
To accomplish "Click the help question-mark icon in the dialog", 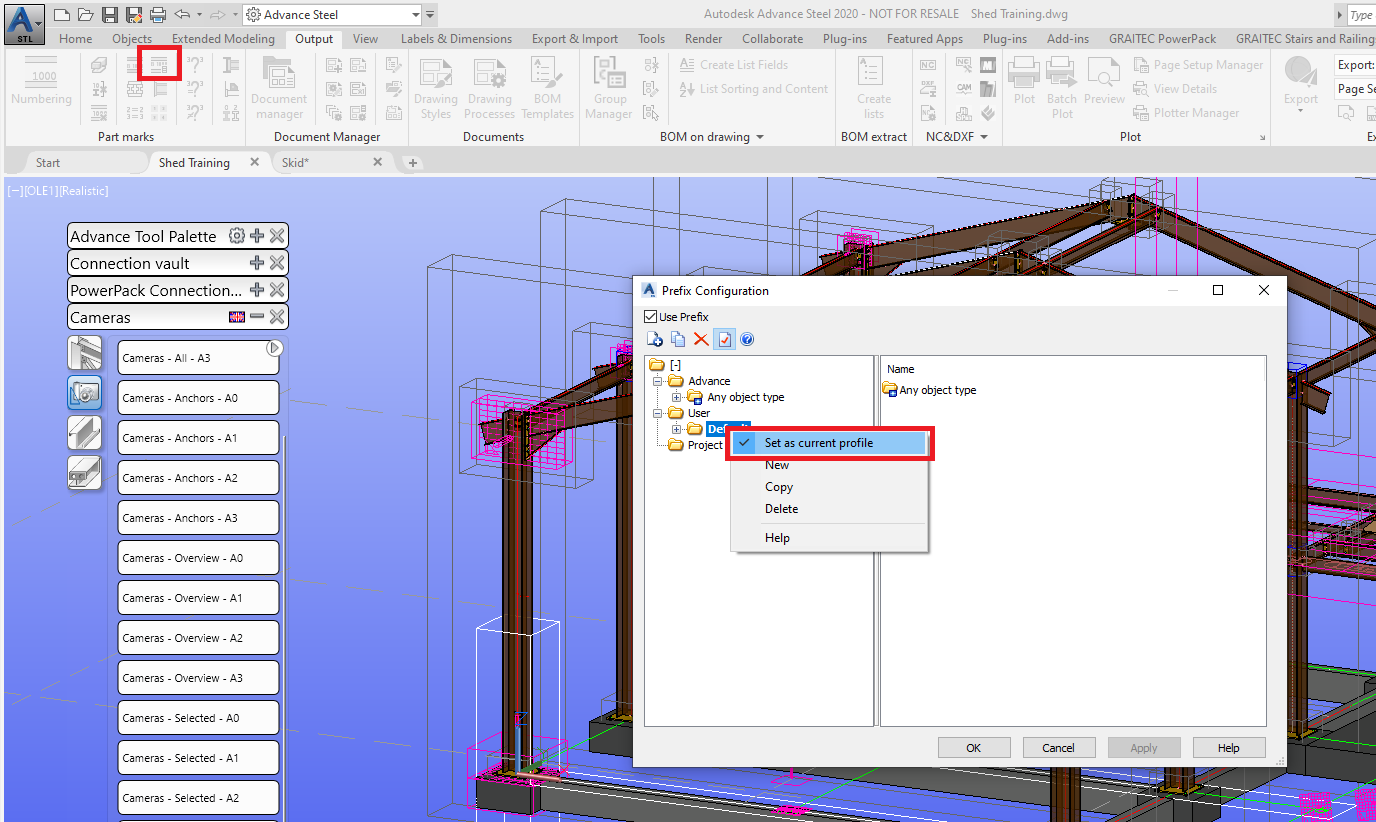I will tap(747, 339).
